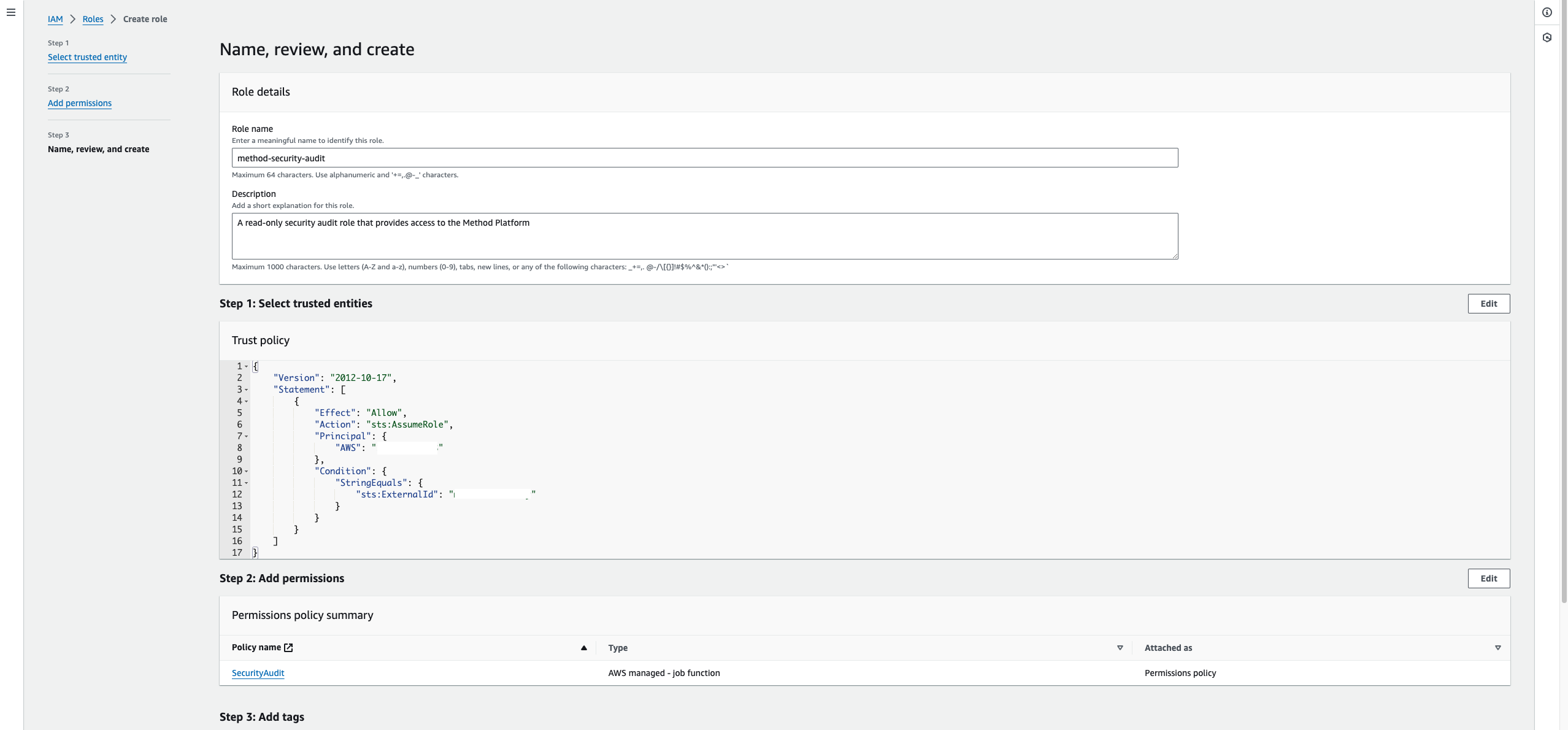Fold the Principal block at line 7
This screenshot has width=1568, height=730.
coord(247,436)
